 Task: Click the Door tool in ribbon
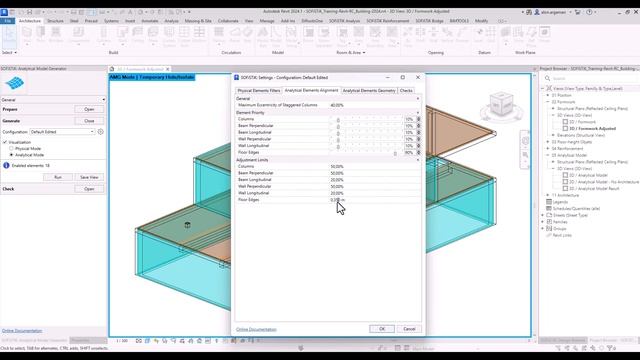pyautogui.click(x=41, y=33)
